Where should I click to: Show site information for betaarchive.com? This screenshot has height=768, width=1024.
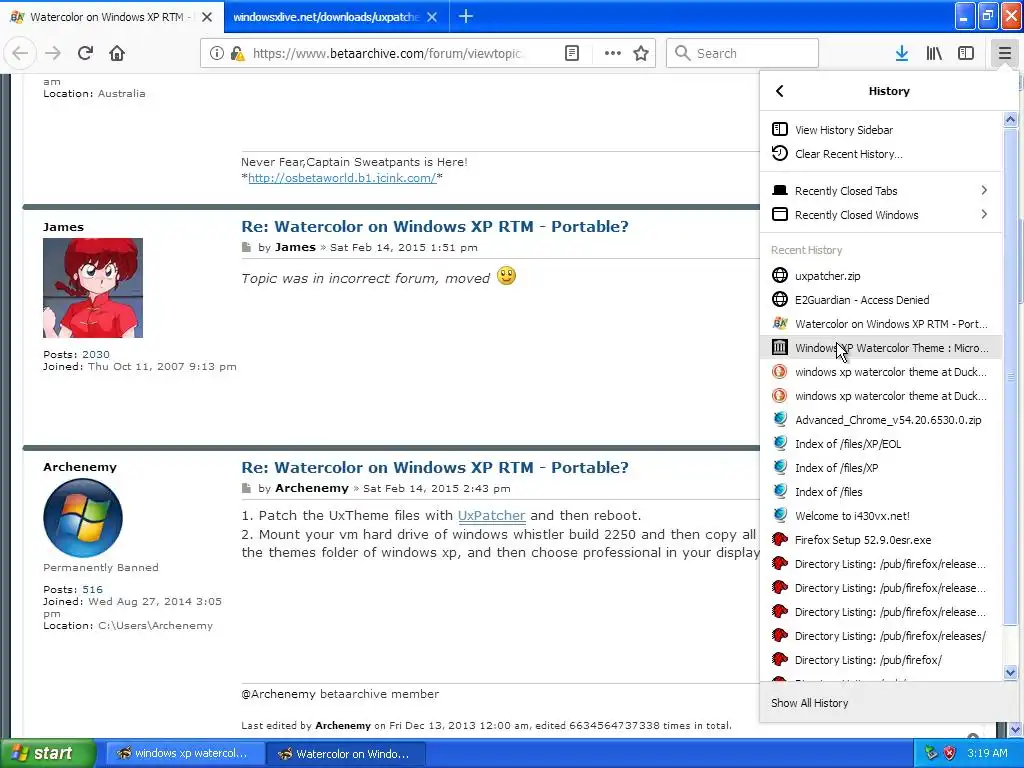pos(217,53)
